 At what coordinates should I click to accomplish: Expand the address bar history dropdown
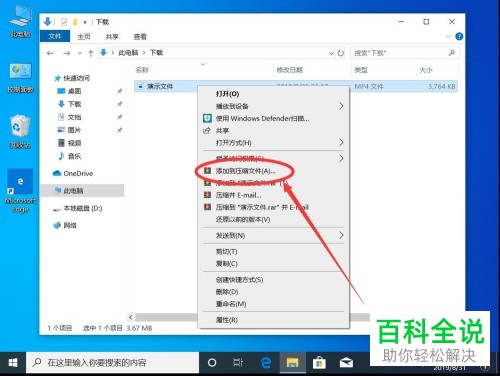click(331, 53)
